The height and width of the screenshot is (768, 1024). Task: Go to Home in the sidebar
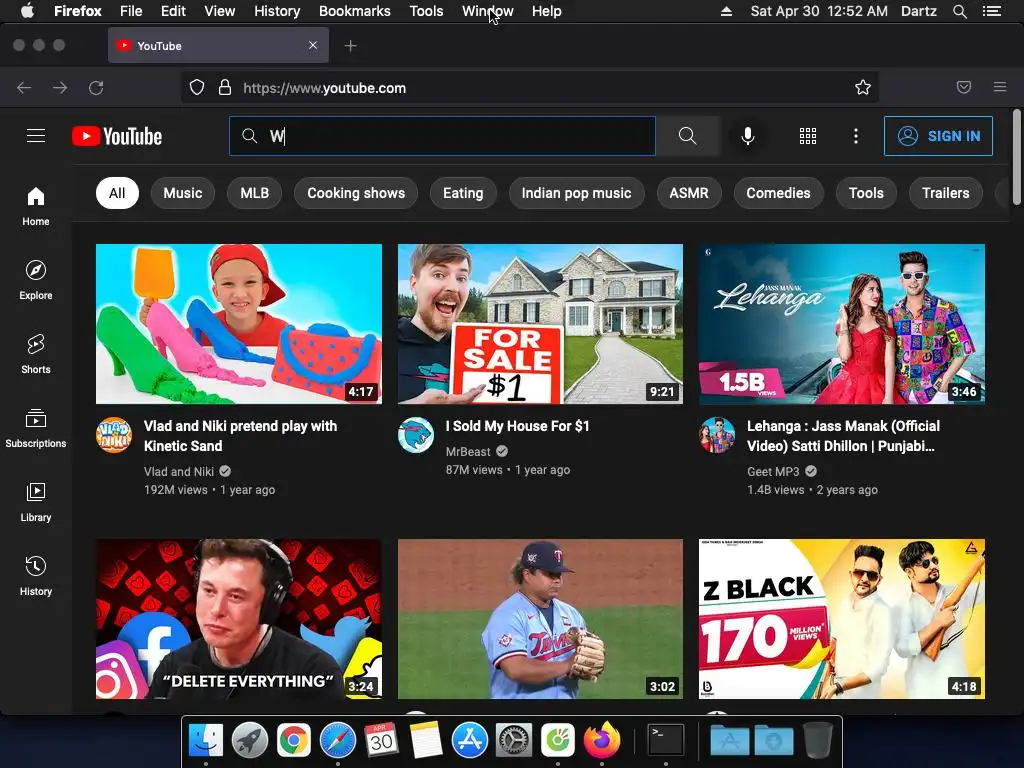(x=36, y=206)
